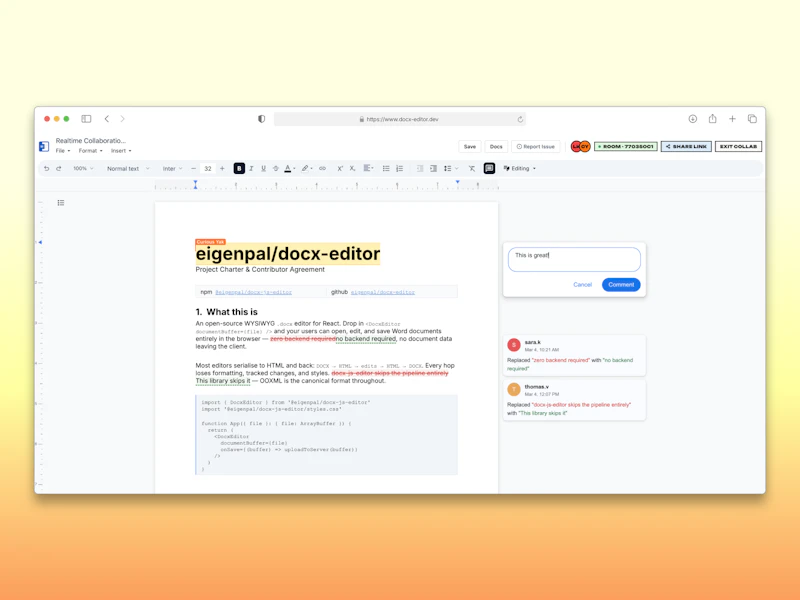Image resolution: width=800 pixels, height=600 pixels.
Task: Click Exit Collab
Action: [738, 146]
